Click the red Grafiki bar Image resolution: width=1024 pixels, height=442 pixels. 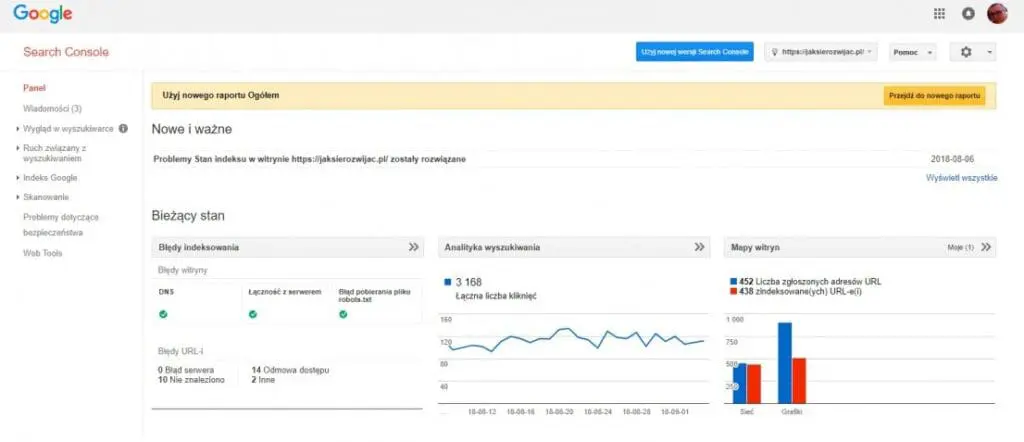click(x=799, y=381)
